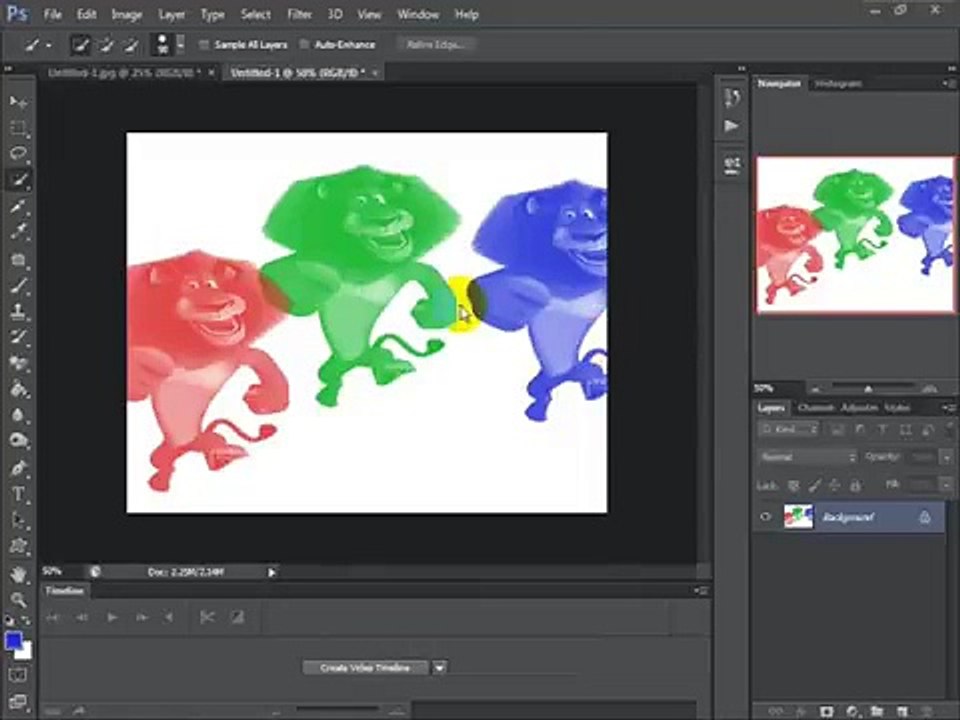Open the Opacity slider dropdown arrow

[947, 457]
